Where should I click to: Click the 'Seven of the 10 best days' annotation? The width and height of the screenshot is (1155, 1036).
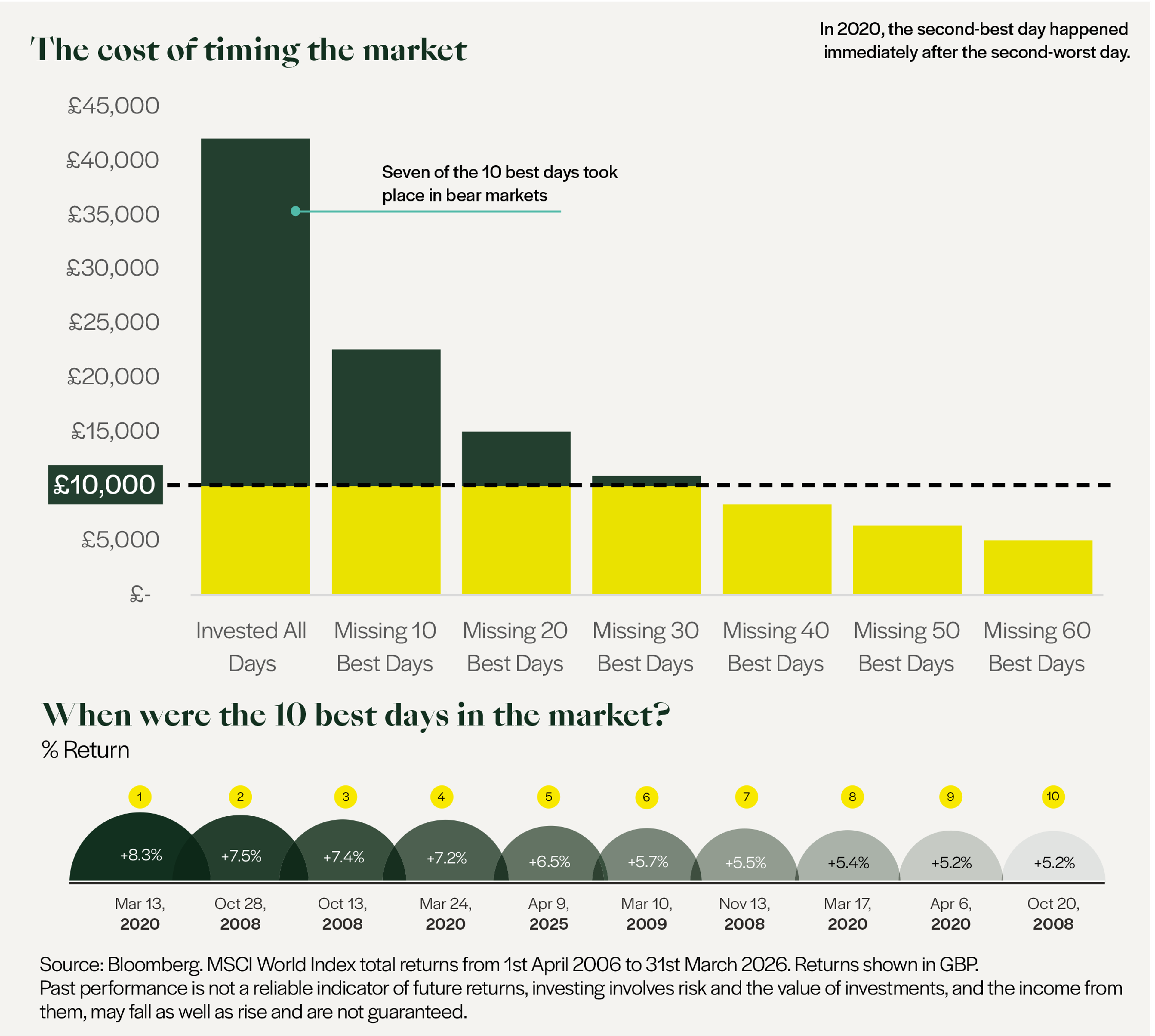pyautogui.click(x=499, y=183)
